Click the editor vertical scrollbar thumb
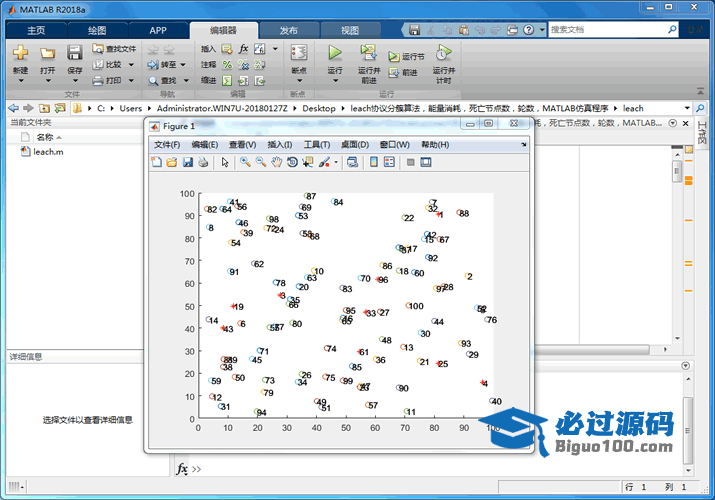 (677, 171)
